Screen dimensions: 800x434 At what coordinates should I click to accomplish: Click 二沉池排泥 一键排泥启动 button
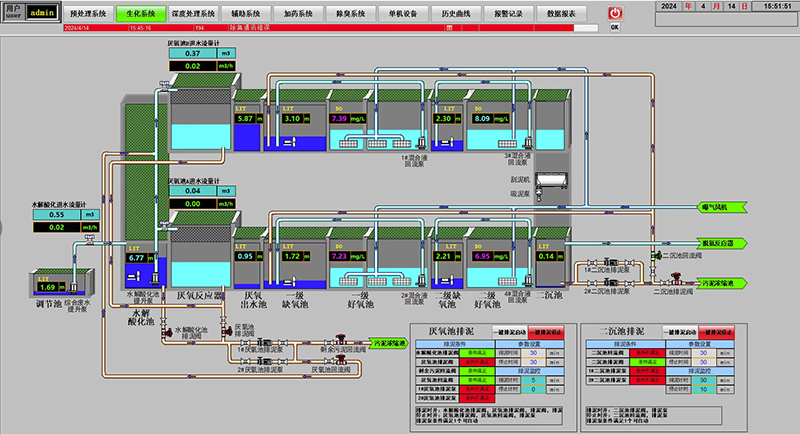(680, 332)
